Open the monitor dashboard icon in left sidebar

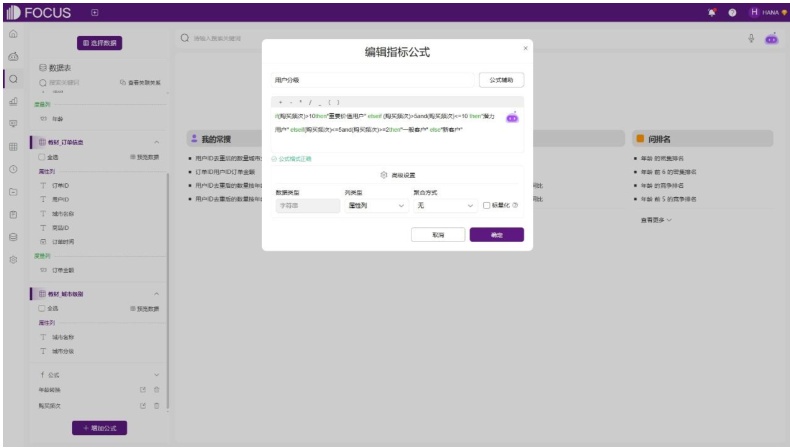(13, 124)
